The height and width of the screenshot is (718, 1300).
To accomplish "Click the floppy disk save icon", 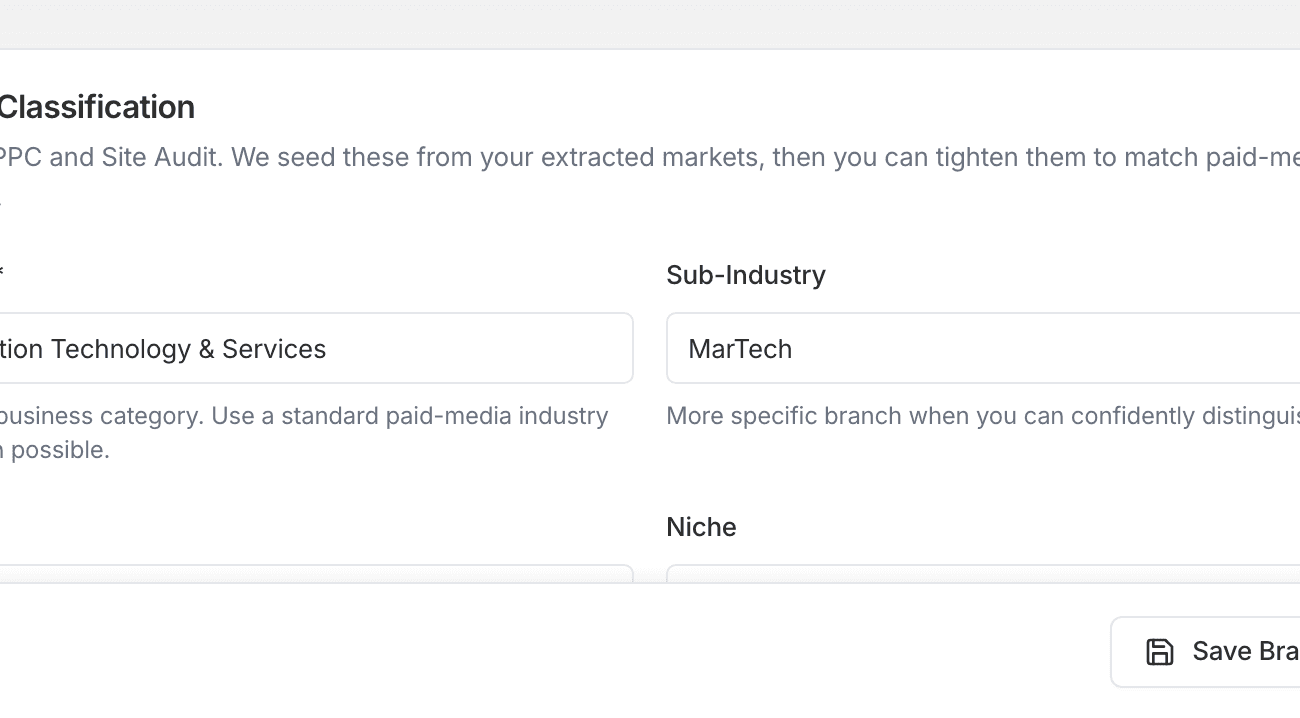I will click(1159, 651).
